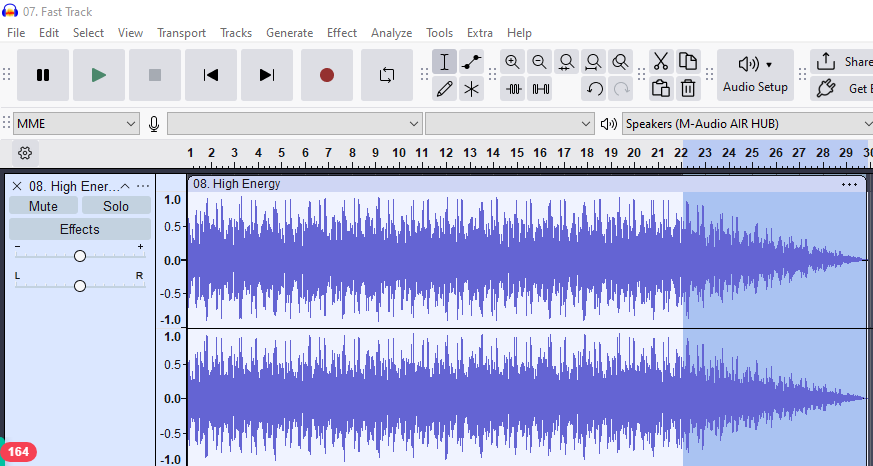This screenshot has width=873, height=466.
Task: Click the Zoom Out magnifier
Action: pos(539,62)
